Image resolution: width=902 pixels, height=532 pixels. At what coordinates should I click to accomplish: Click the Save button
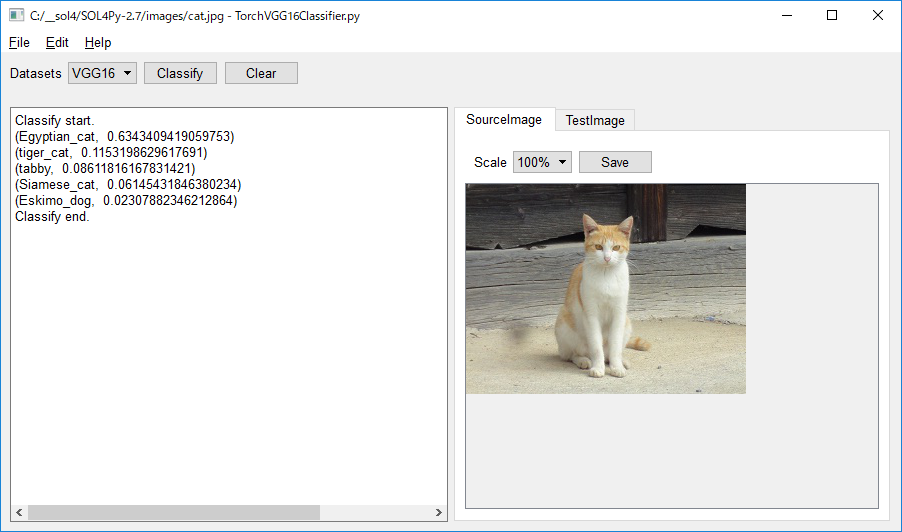[x=615, y=162]
